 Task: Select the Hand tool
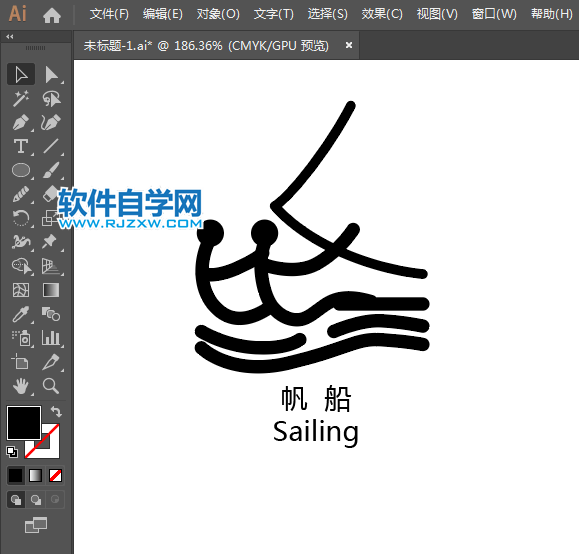pyautogui.click(x=21, y=386)
